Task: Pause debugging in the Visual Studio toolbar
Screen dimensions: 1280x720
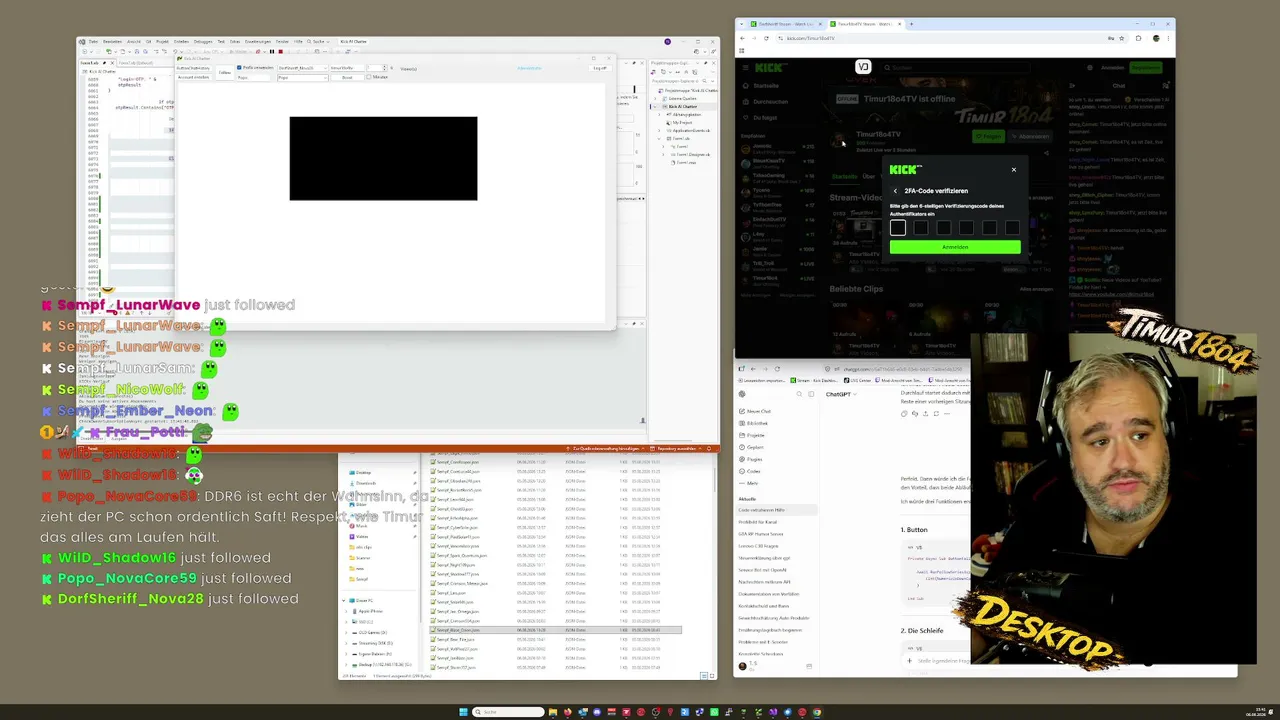Action: [x=272, y=51]
